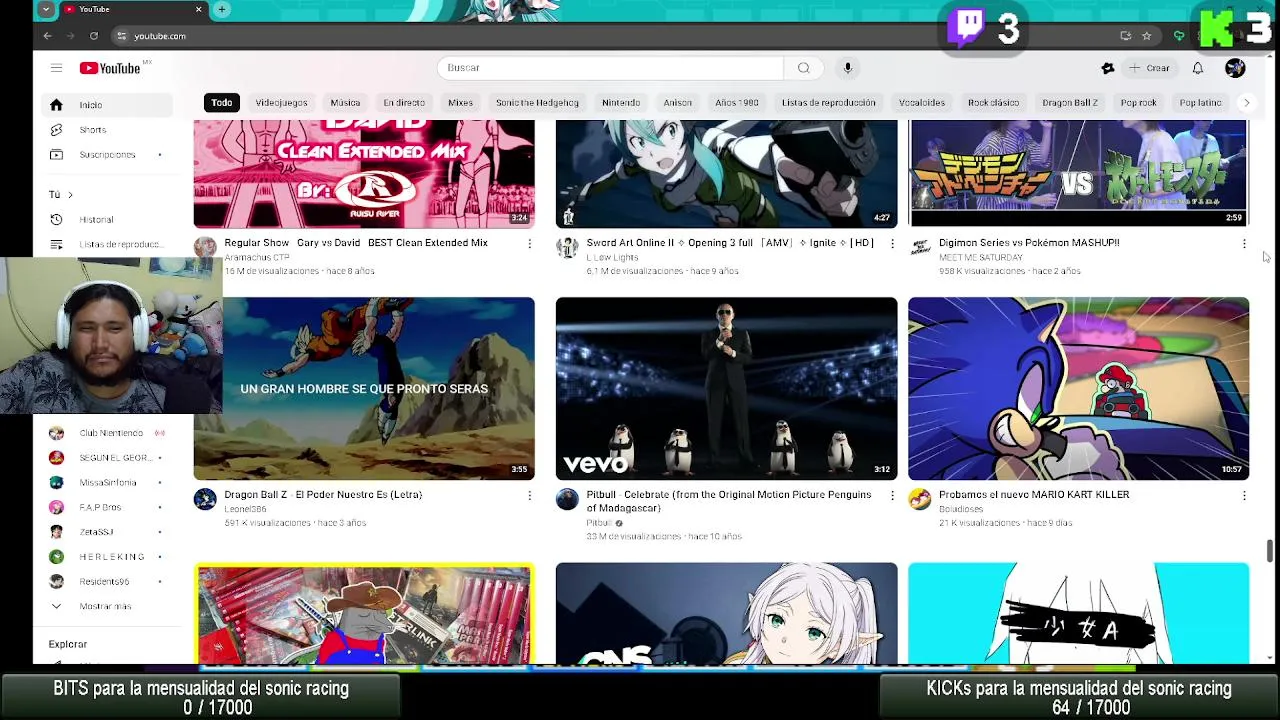Open Suscripciones in sidebar
Screen dimensions: 1280x720
pyautogui.click(x=108, y=155)
